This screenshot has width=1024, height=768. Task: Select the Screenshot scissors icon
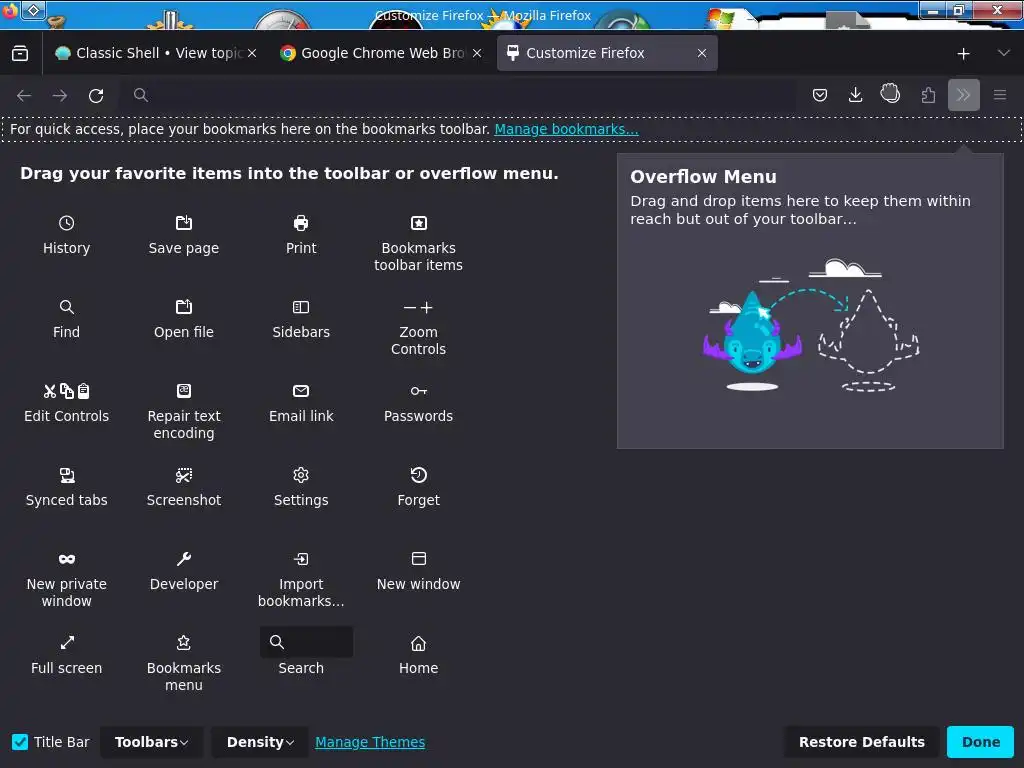(x=184, y=475)
